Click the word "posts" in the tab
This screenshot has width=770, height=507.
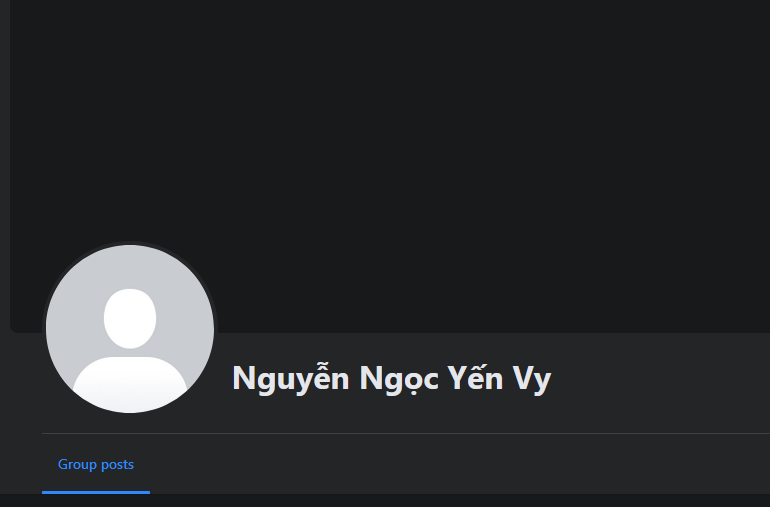pyautogui.click(x=118, y=465)
